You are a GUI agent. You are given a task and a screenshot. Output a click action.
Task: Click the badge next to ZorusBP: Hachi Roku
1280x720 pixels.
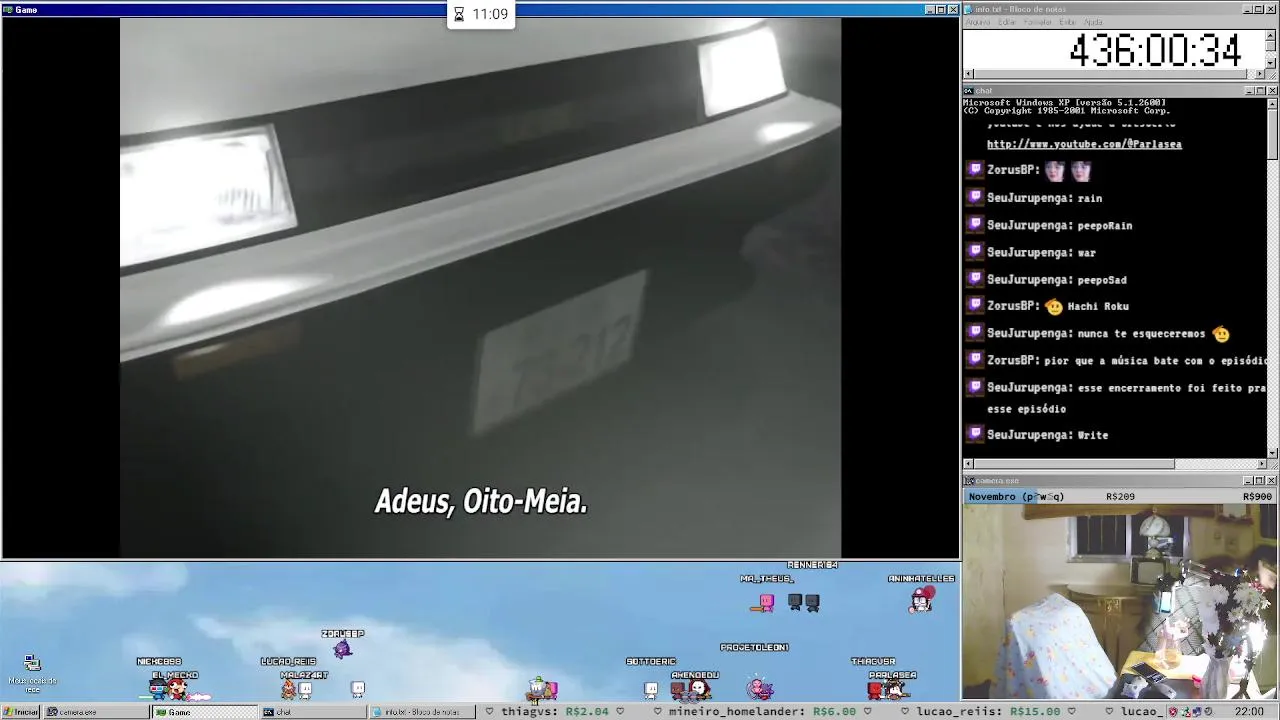click(975, 306)
